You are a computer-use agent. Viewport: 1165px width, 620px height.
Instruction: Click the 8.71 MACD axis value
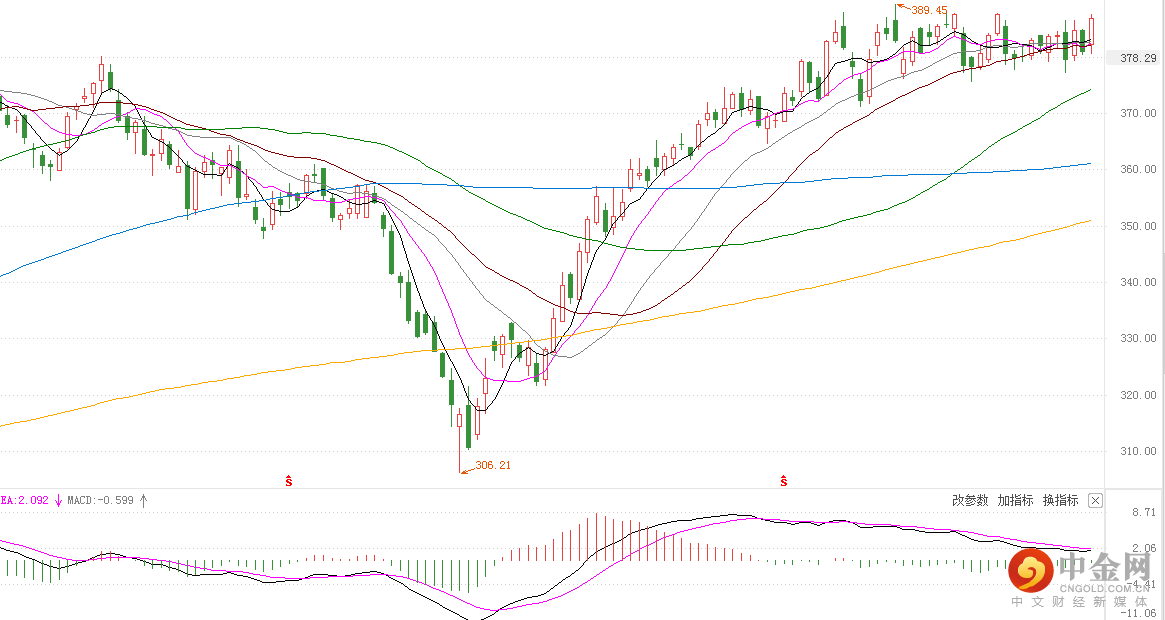point(1145,513)
